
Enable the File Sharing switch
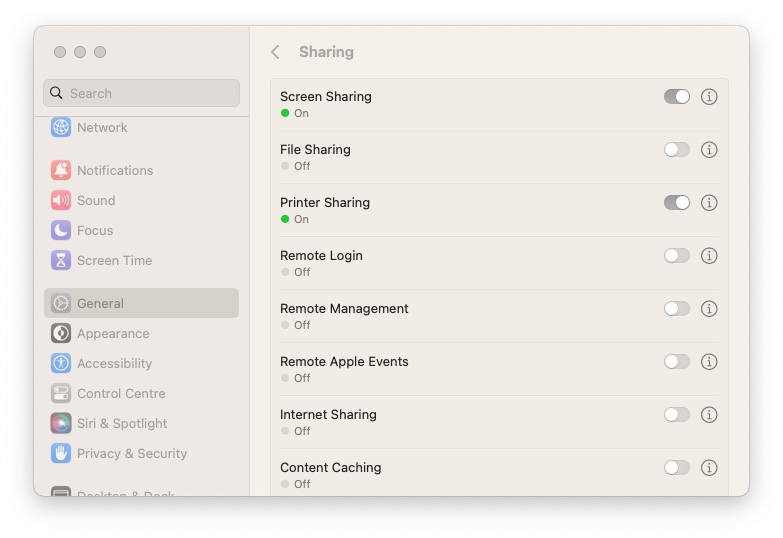(677, 149)
